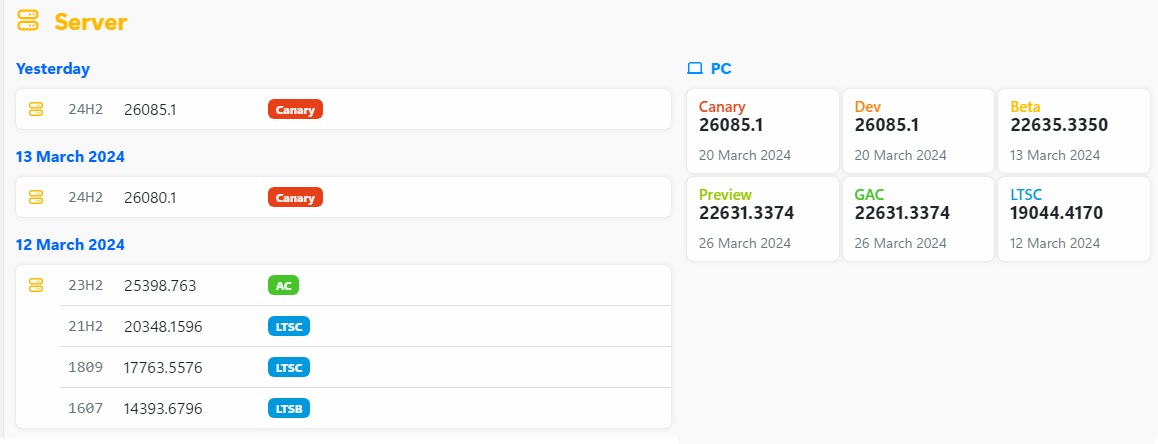Image resolution: width=1158 pixels, height=444 pixels.
Task: Click 24H2 label in the Yesterday row
Action: tap(86, 109)
